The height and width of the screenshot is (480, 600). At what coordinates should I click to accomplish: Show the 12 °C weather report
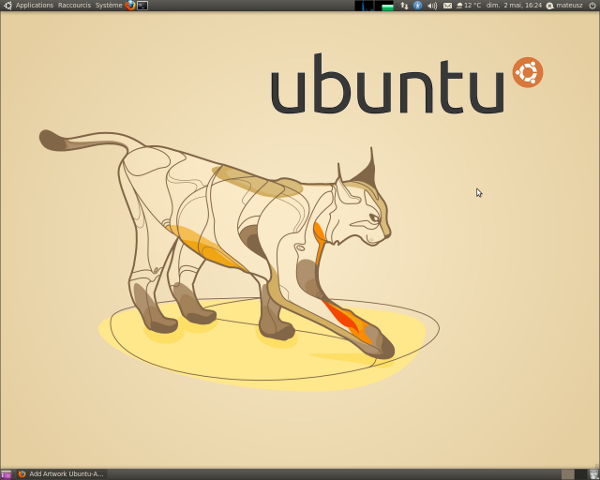(x=468, y=5)
